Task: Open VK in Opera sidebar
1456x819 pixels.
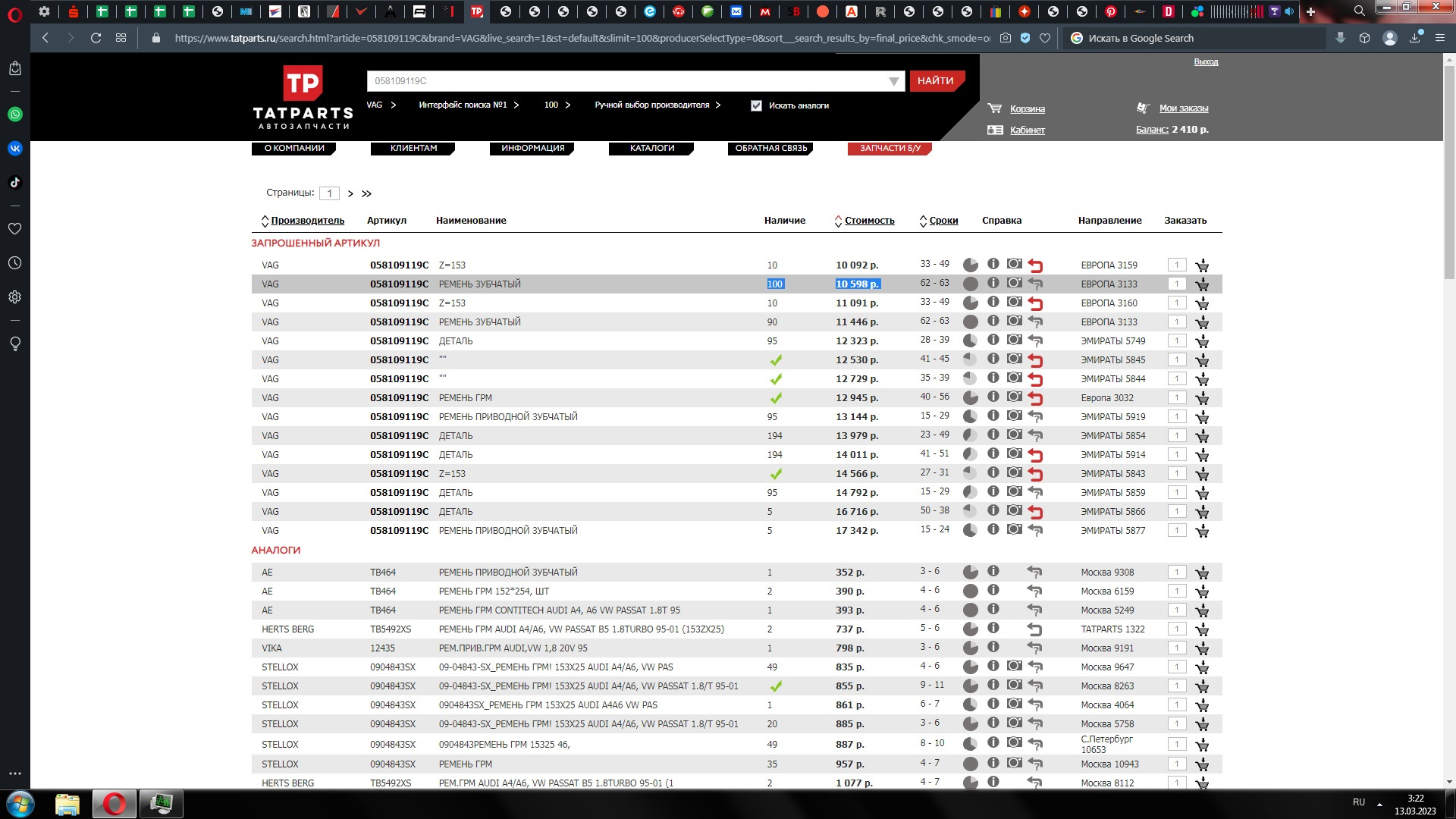Action: click(15, 149)
